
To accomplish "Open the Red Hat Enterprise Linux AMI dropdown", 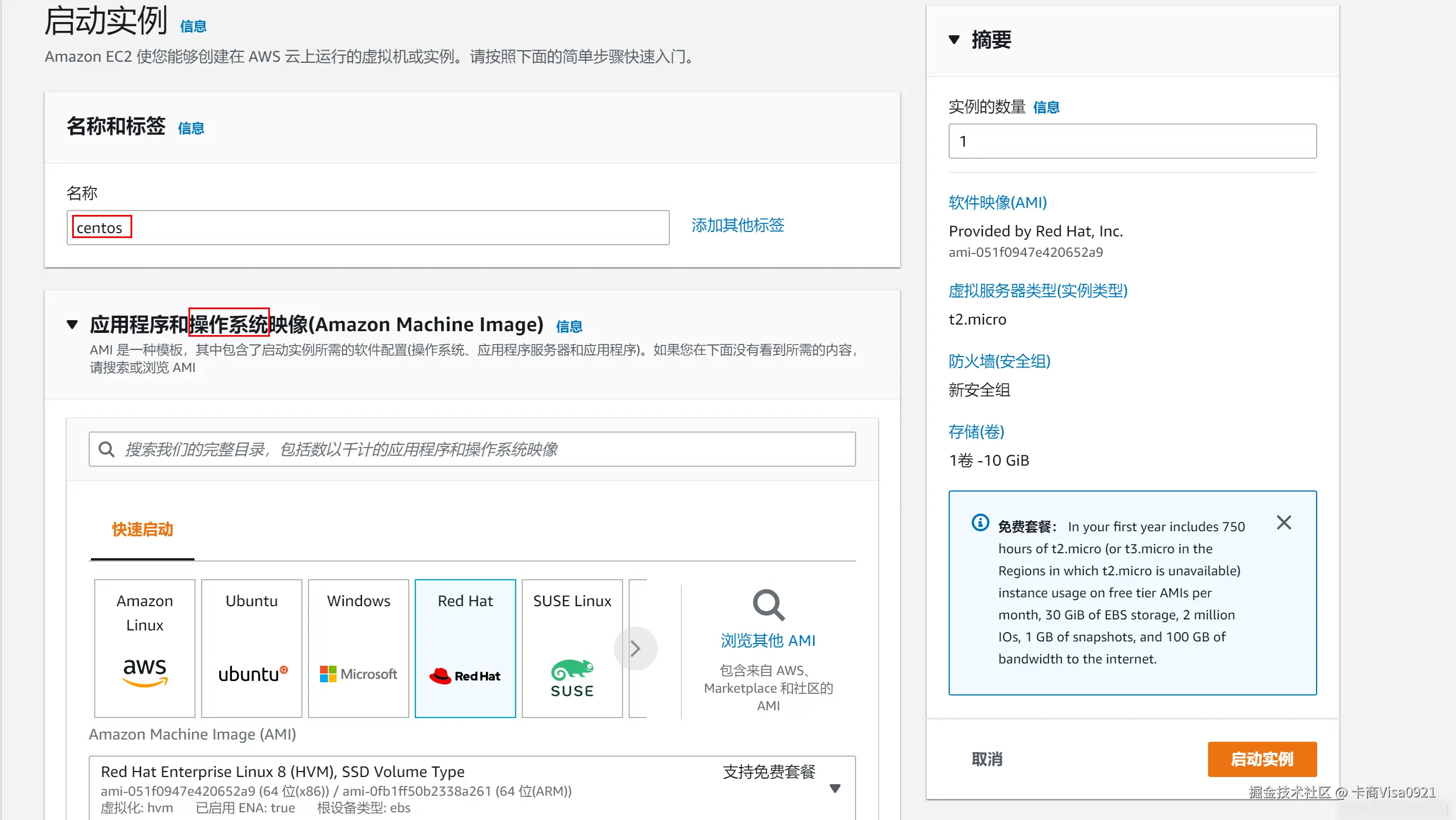I will tap(835, 789).
